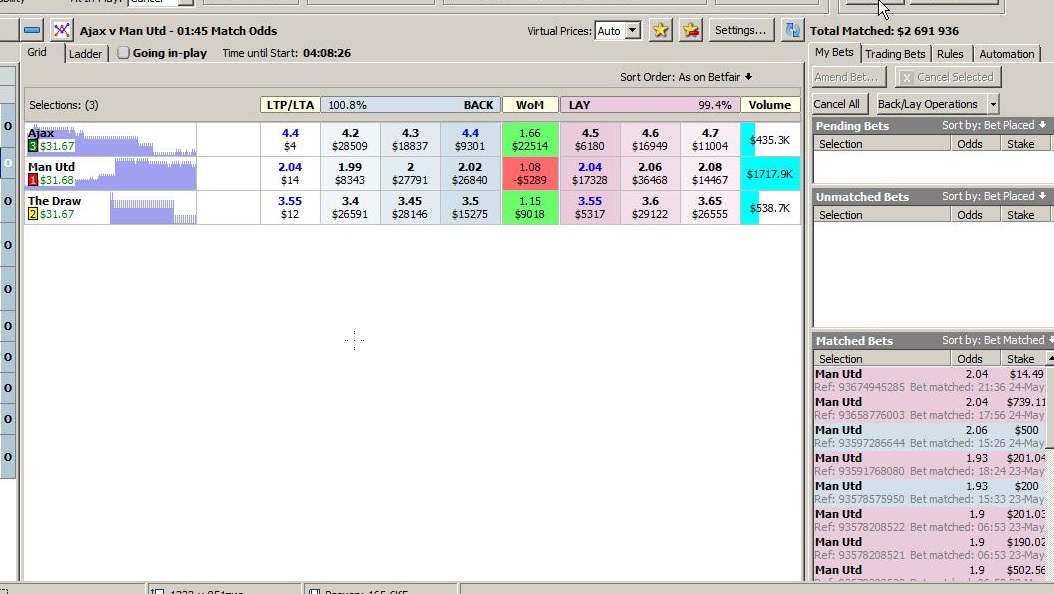Click the BACK 100.8% header
Screen dimensions: 1054x594
pyautogui.click(x=411, y=105)
